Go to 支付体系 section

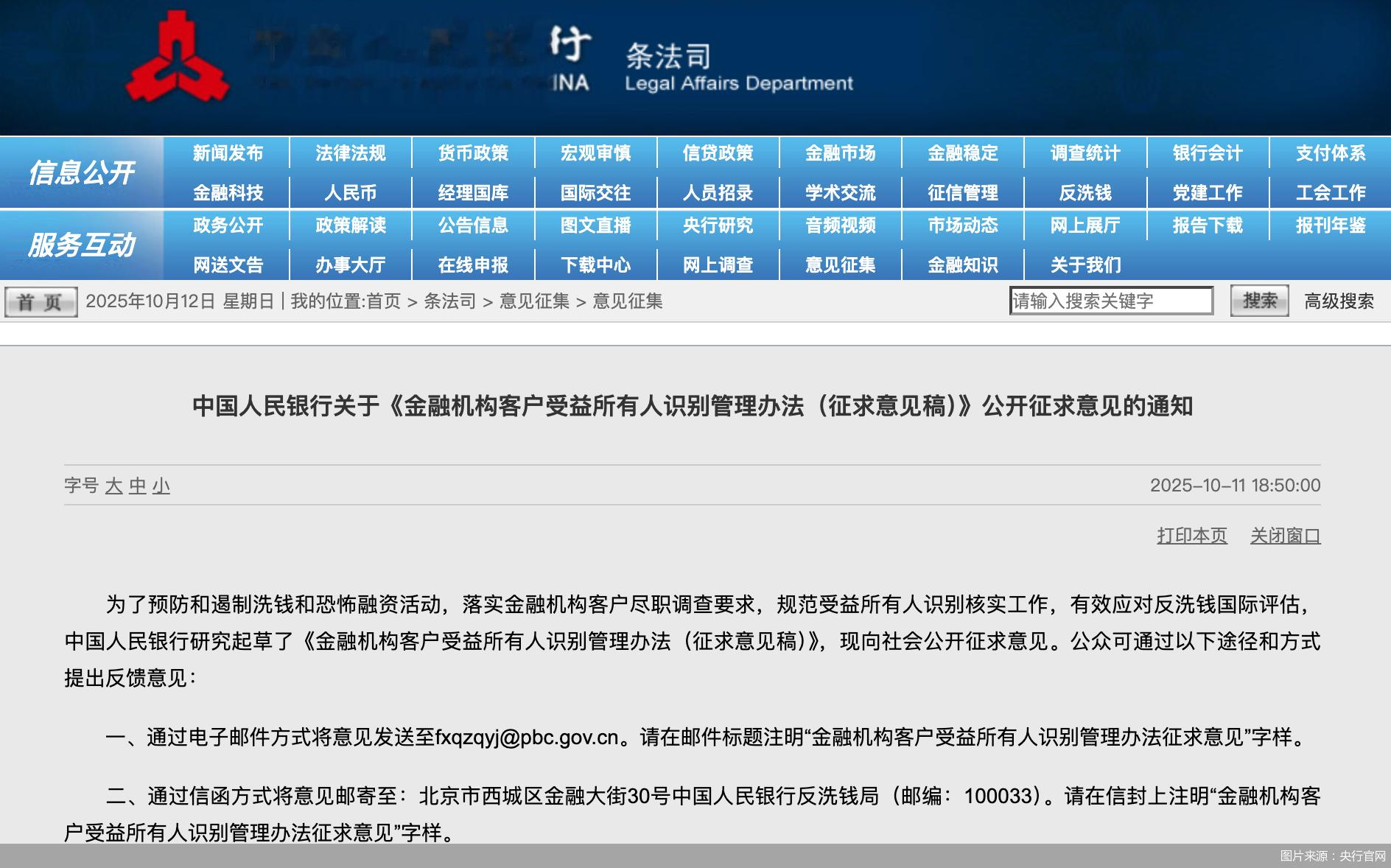click(1331, 153)
